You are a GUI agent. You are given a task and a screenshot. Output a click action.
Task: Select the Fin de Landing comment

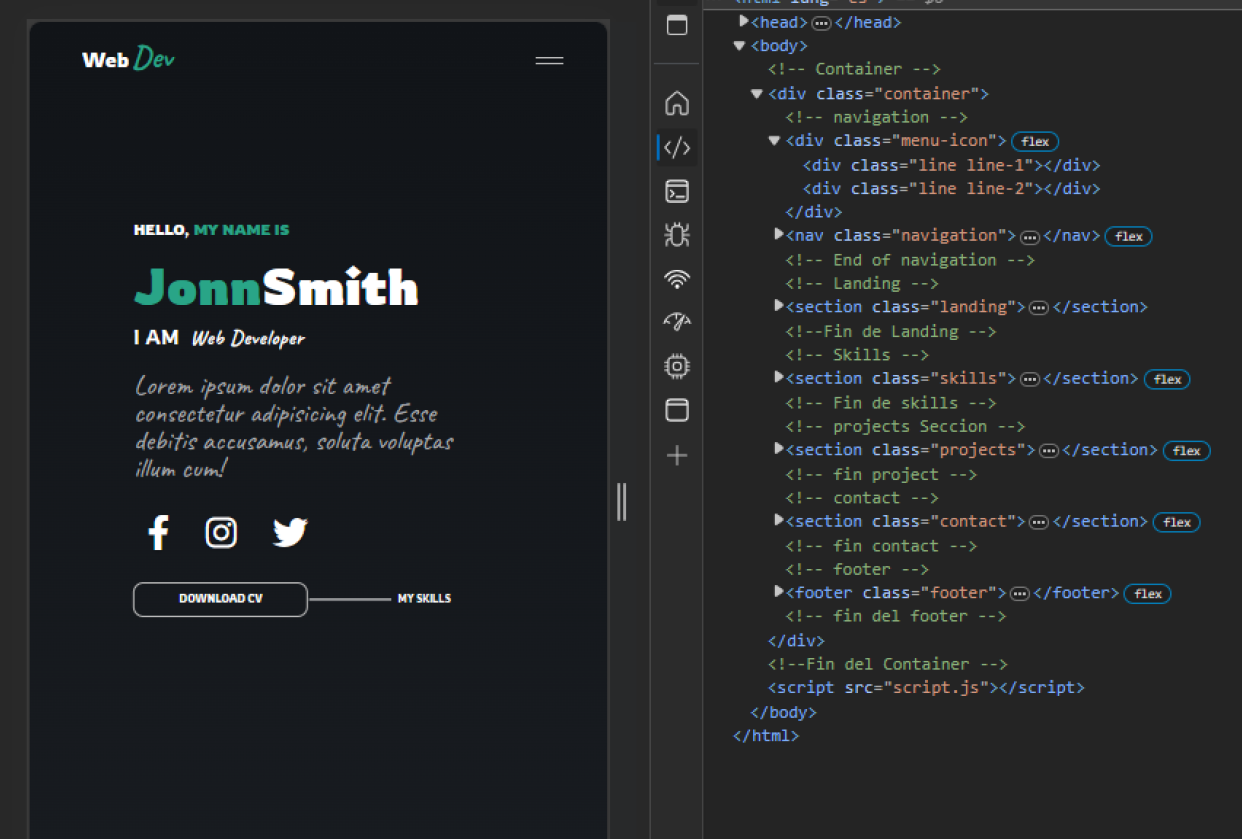[x=891, y=331]
